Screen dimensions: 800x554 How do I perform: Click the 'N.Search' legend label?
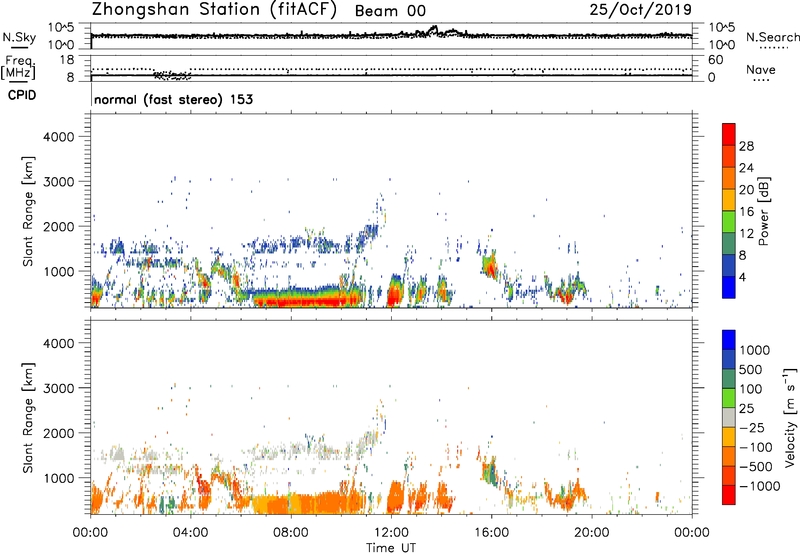tap(772, 37)
